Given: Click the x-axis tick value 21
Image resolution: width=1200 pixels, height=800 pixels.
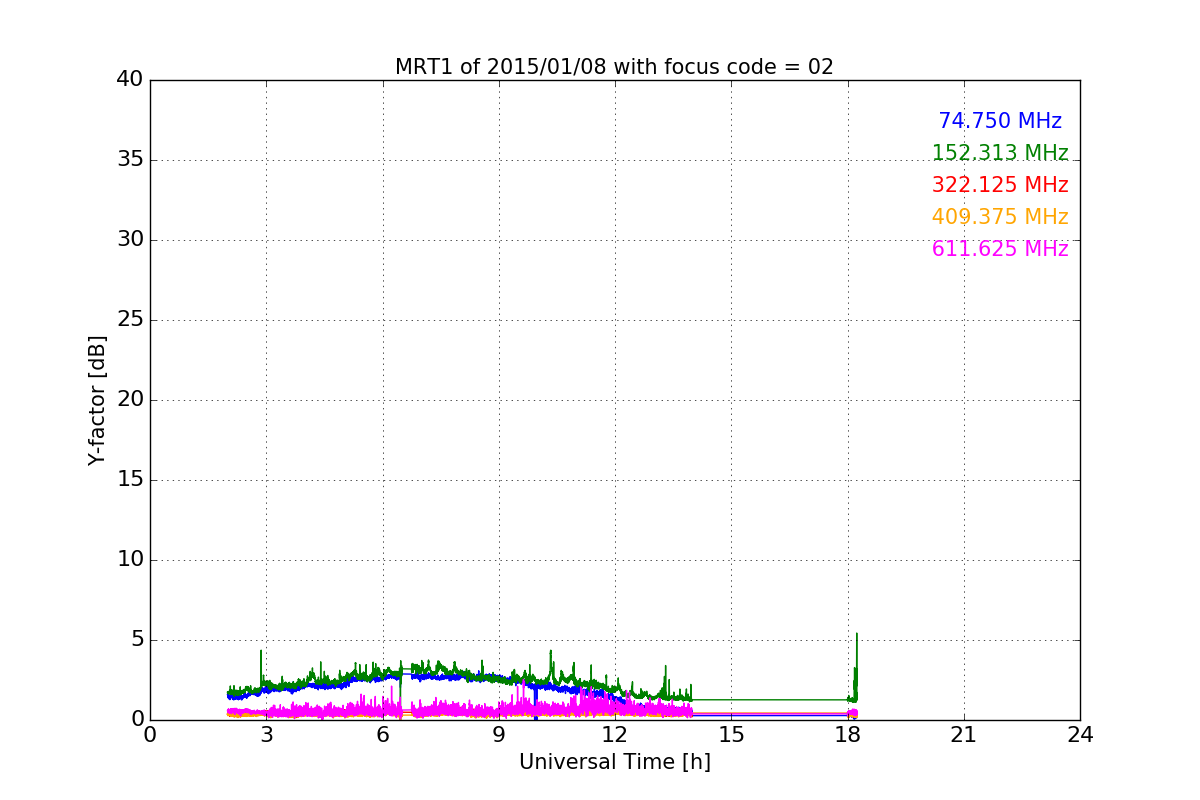Looking at the screenshot, I should point(964,735).
